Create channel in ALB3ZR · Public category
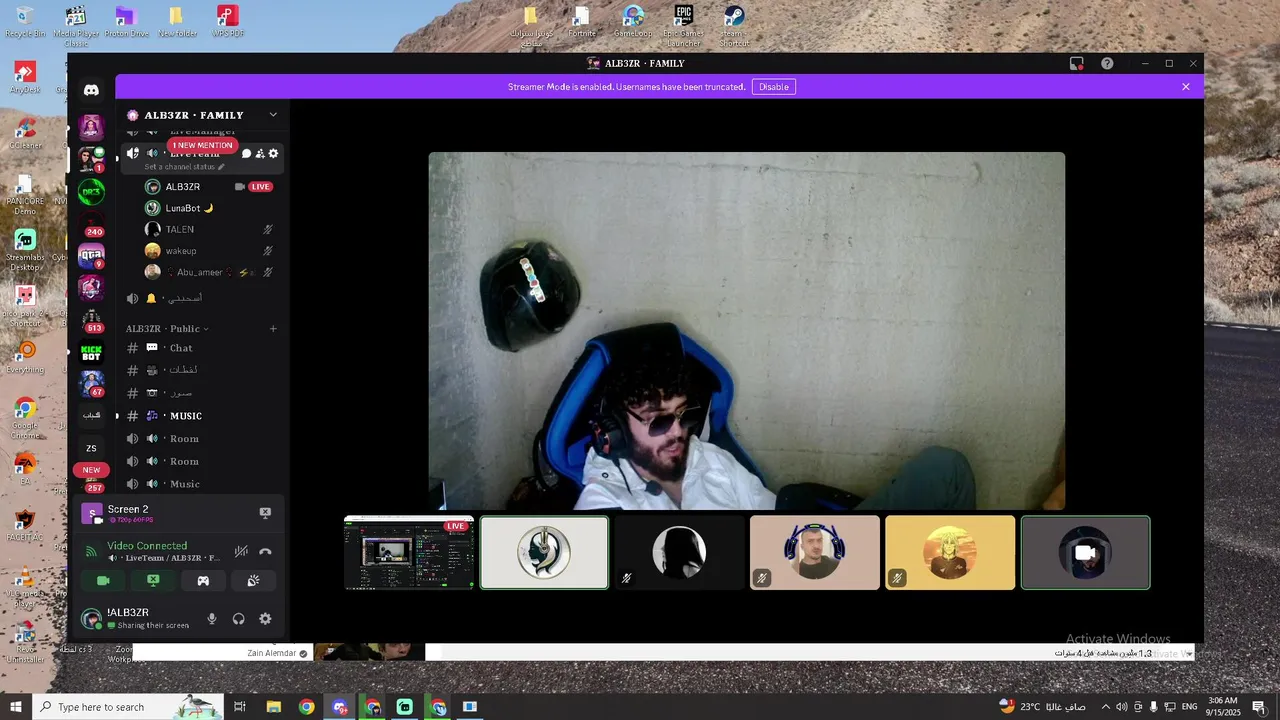 pyautogui.click(x=273, y=328)
